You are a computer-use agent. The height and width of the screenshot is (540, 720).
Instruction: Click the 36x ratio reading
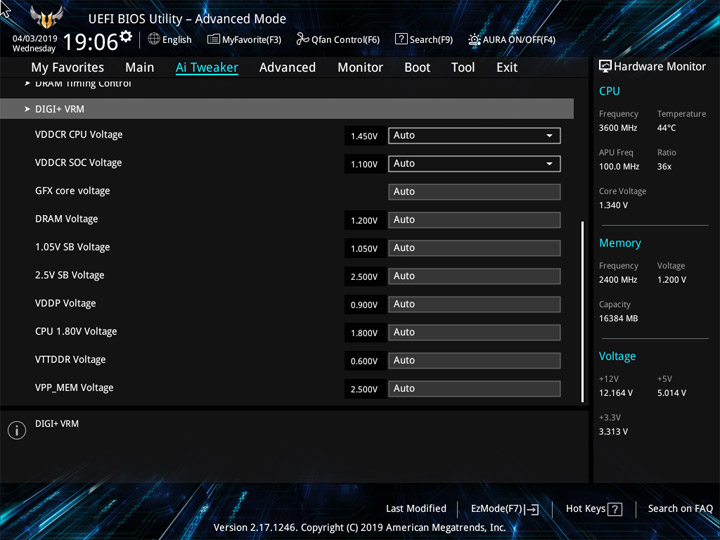664,167
